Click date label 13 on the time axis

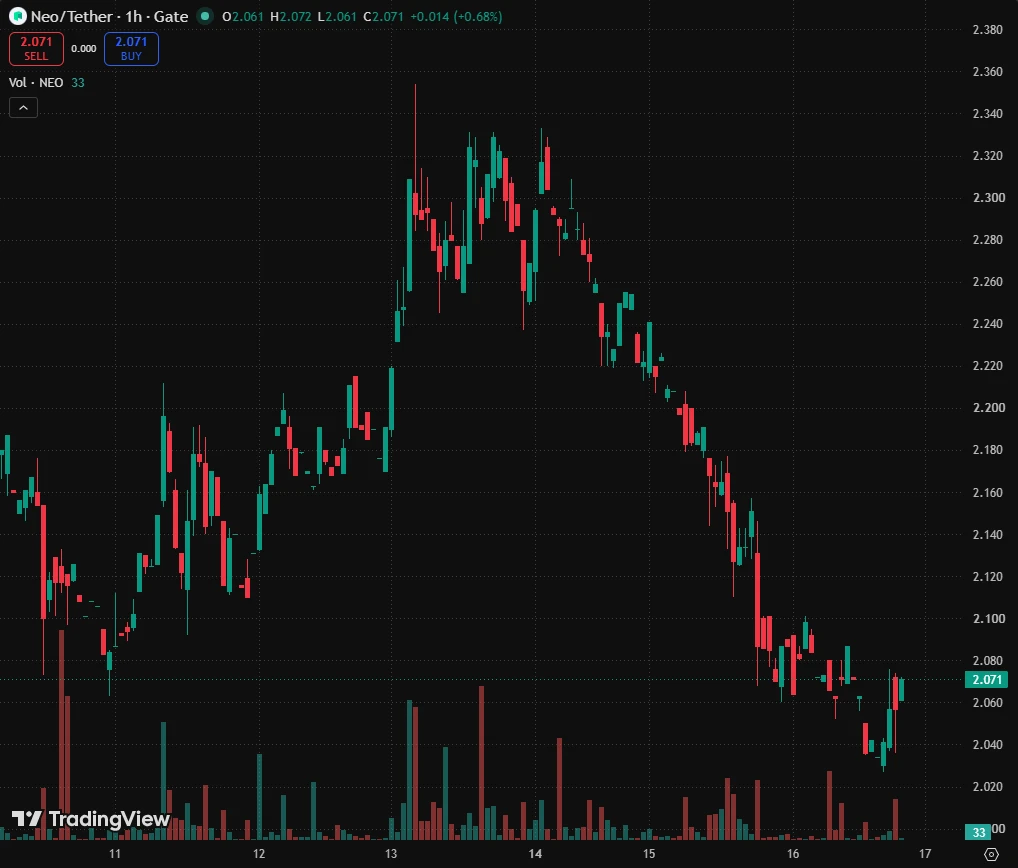point(391,854)
